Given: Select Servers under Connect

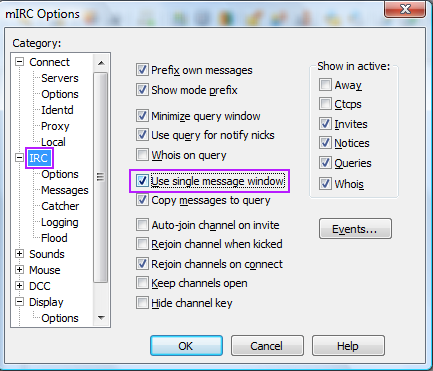Looking at the screenshot, I should 60,78.
